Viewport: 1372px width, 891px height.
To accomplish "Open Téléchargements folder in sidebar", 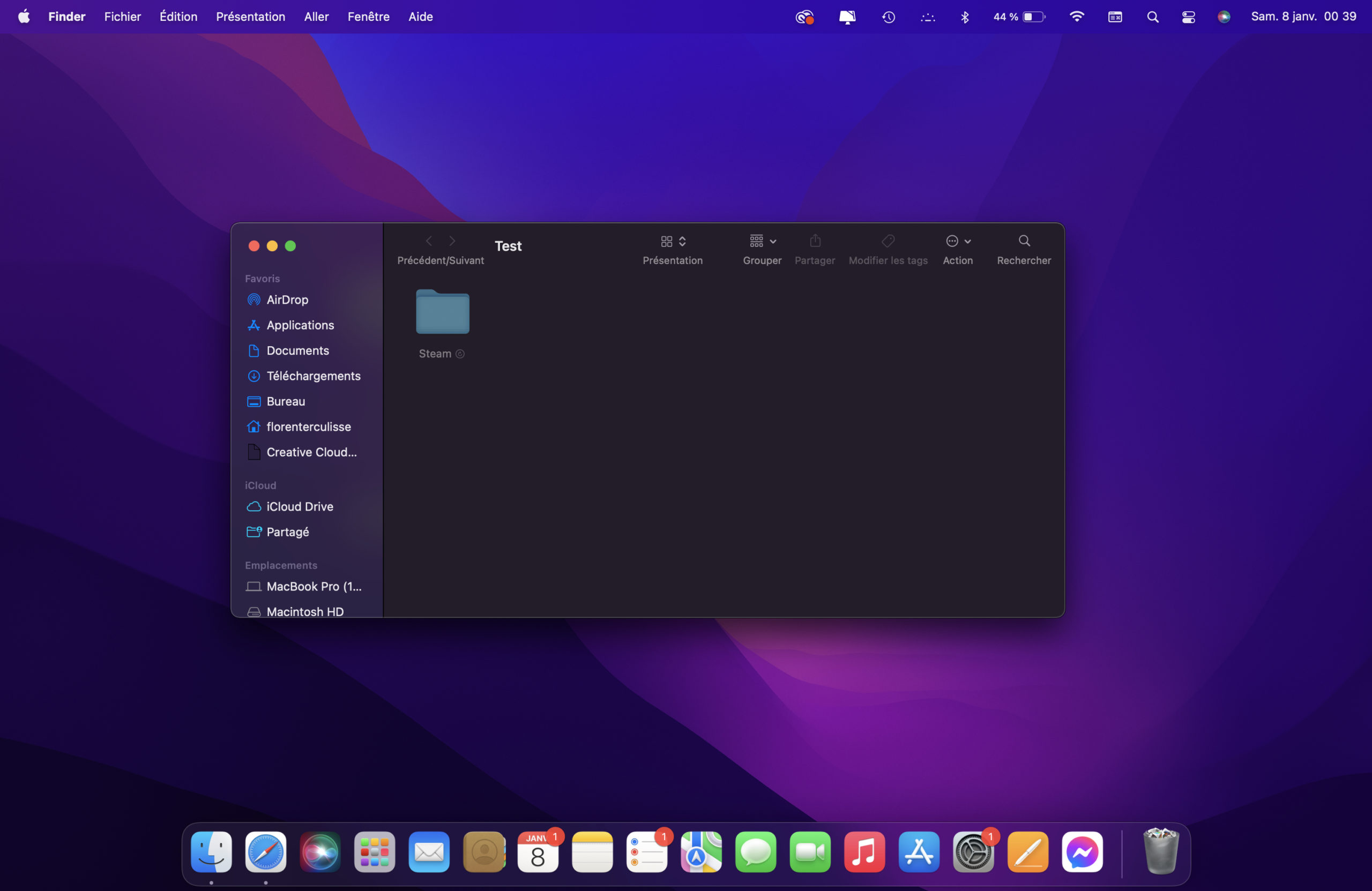I will point(313,376).
